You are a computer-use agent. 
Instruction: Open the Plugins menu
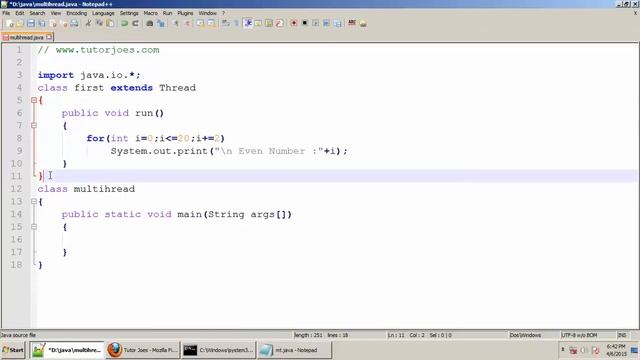click(185, 13)
